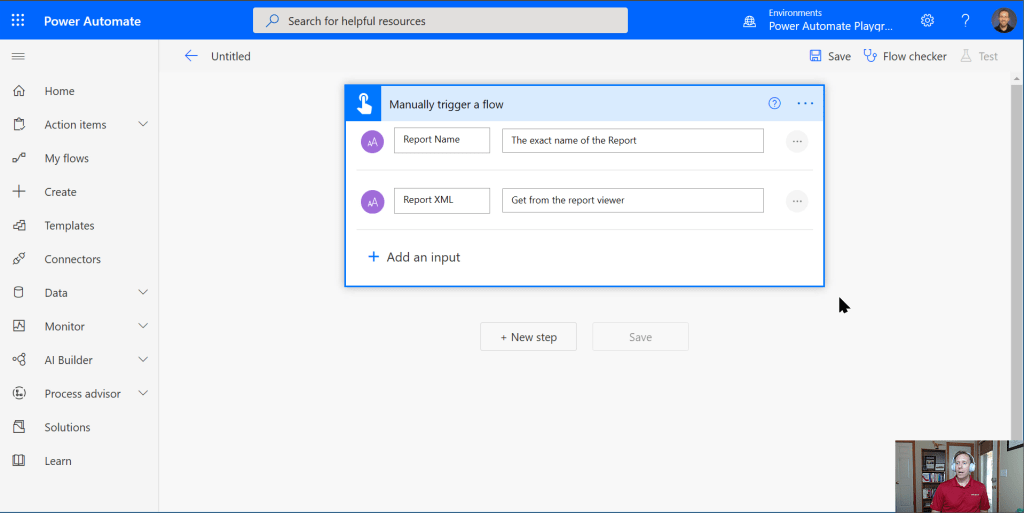Screen dimensions: 1024x513
Task: Click the Flow checker label in header
Action: point(914,56)
